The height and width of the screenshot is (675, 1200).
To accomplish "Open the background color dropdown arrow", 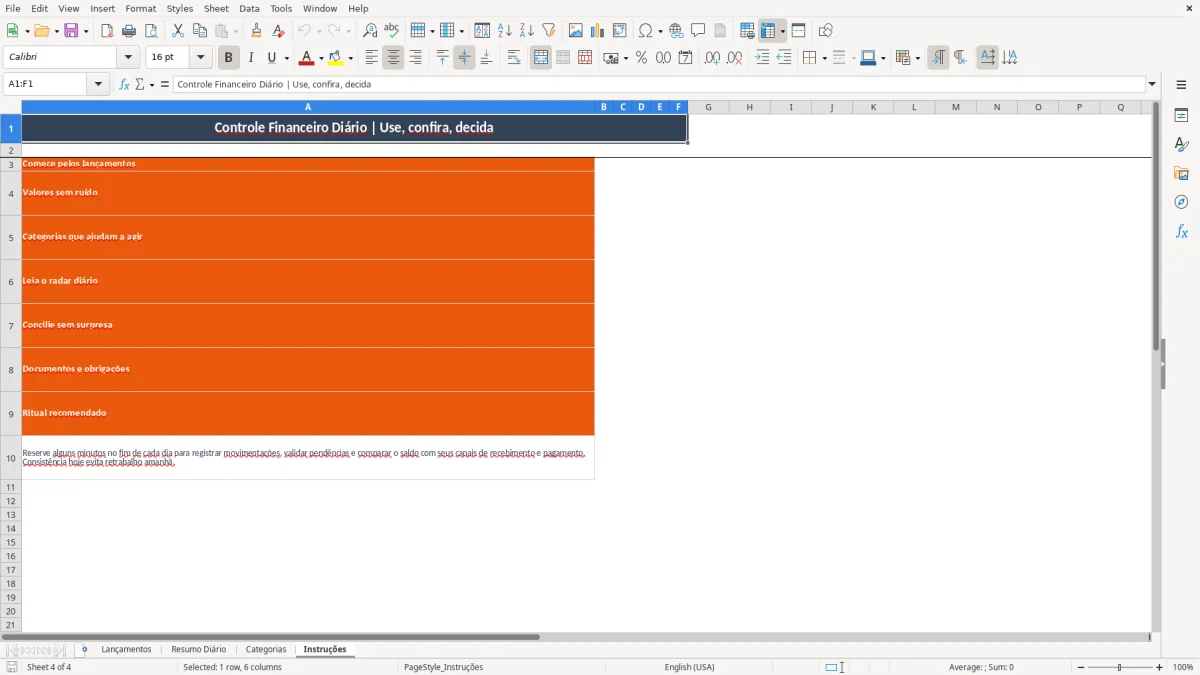I will click(x=351, y=58).
